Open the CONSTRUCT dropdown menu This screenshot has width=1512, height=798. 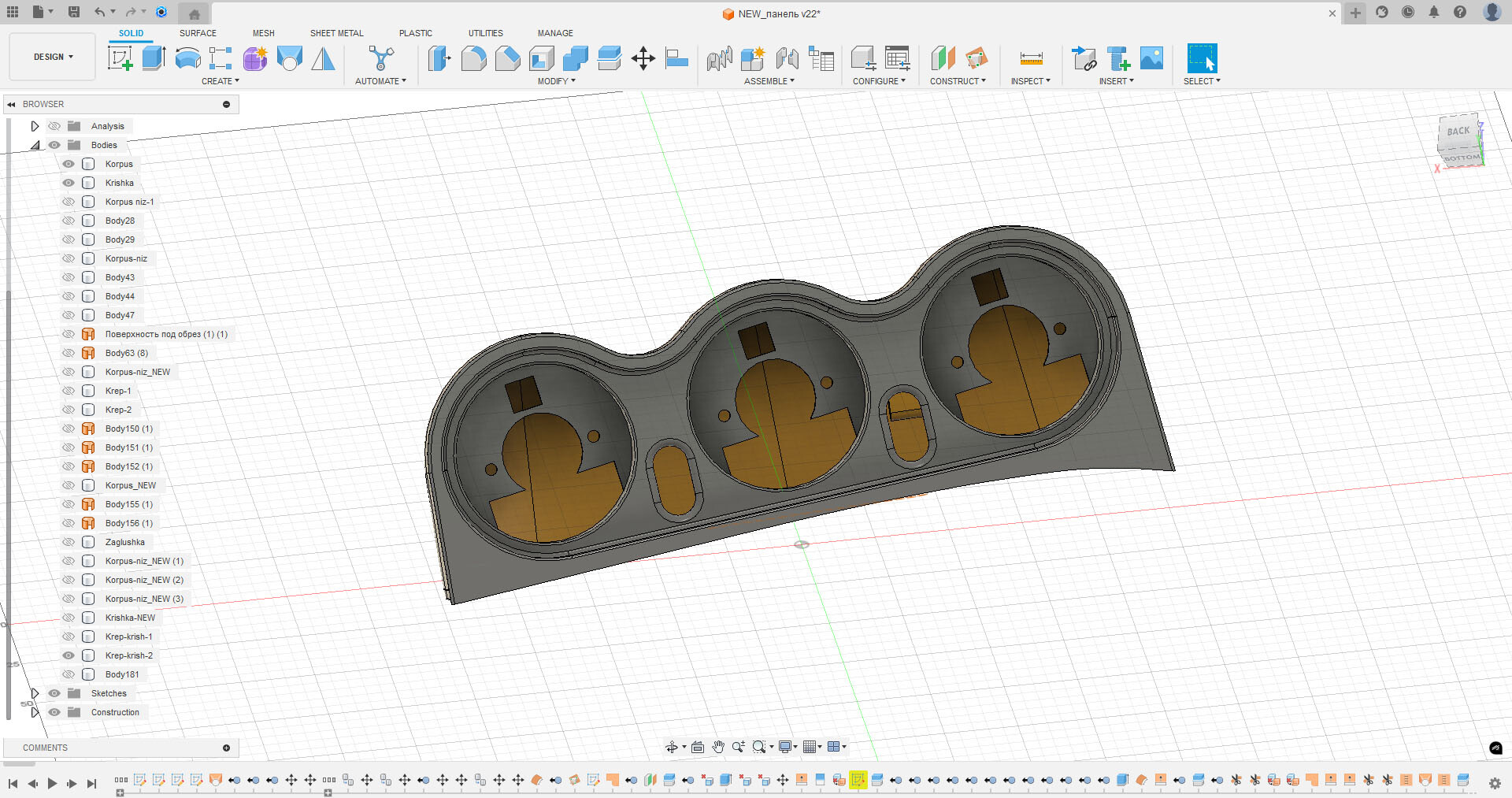[x=958, y=81]
